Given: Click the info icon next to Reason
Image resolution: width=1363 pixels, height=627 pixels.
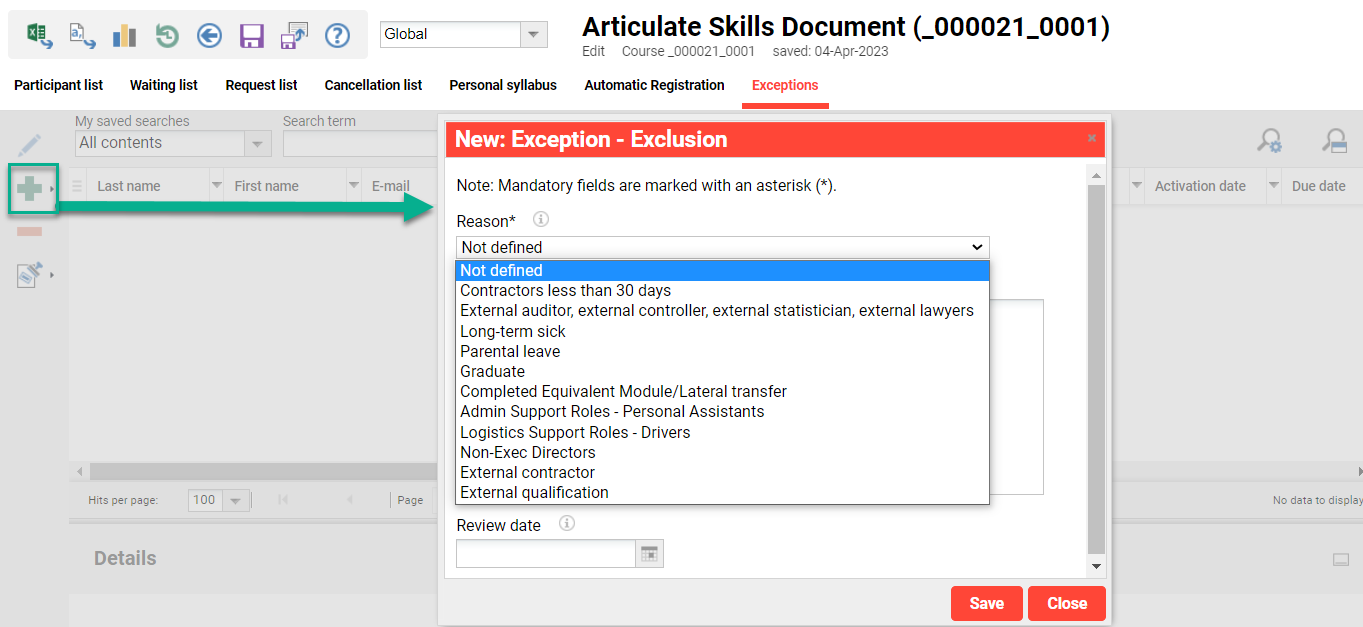Looking at the screenshot, I should pyautogui.click(x=541, y=220).
